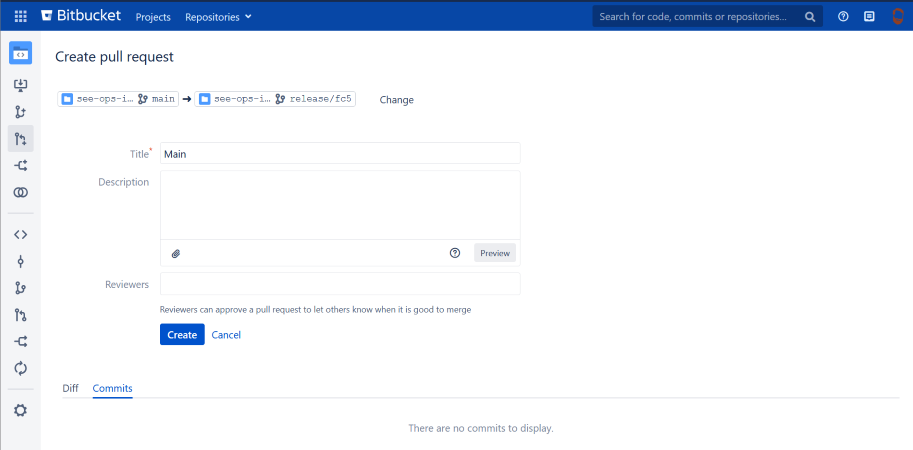
Task: Click the Create fork sidebar icon
Action: pyautogui.click(x=20, y=166)
